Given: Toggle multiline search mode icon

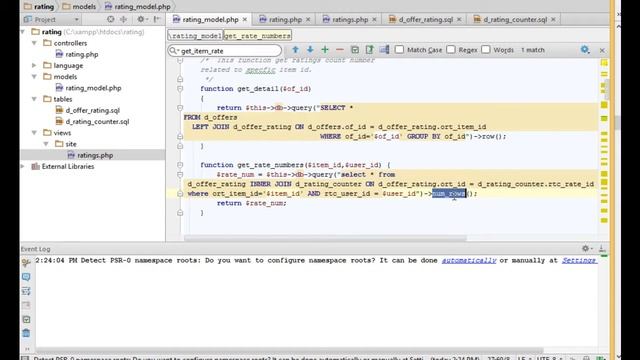Looking at the screenshot, I should coord(384,50).
